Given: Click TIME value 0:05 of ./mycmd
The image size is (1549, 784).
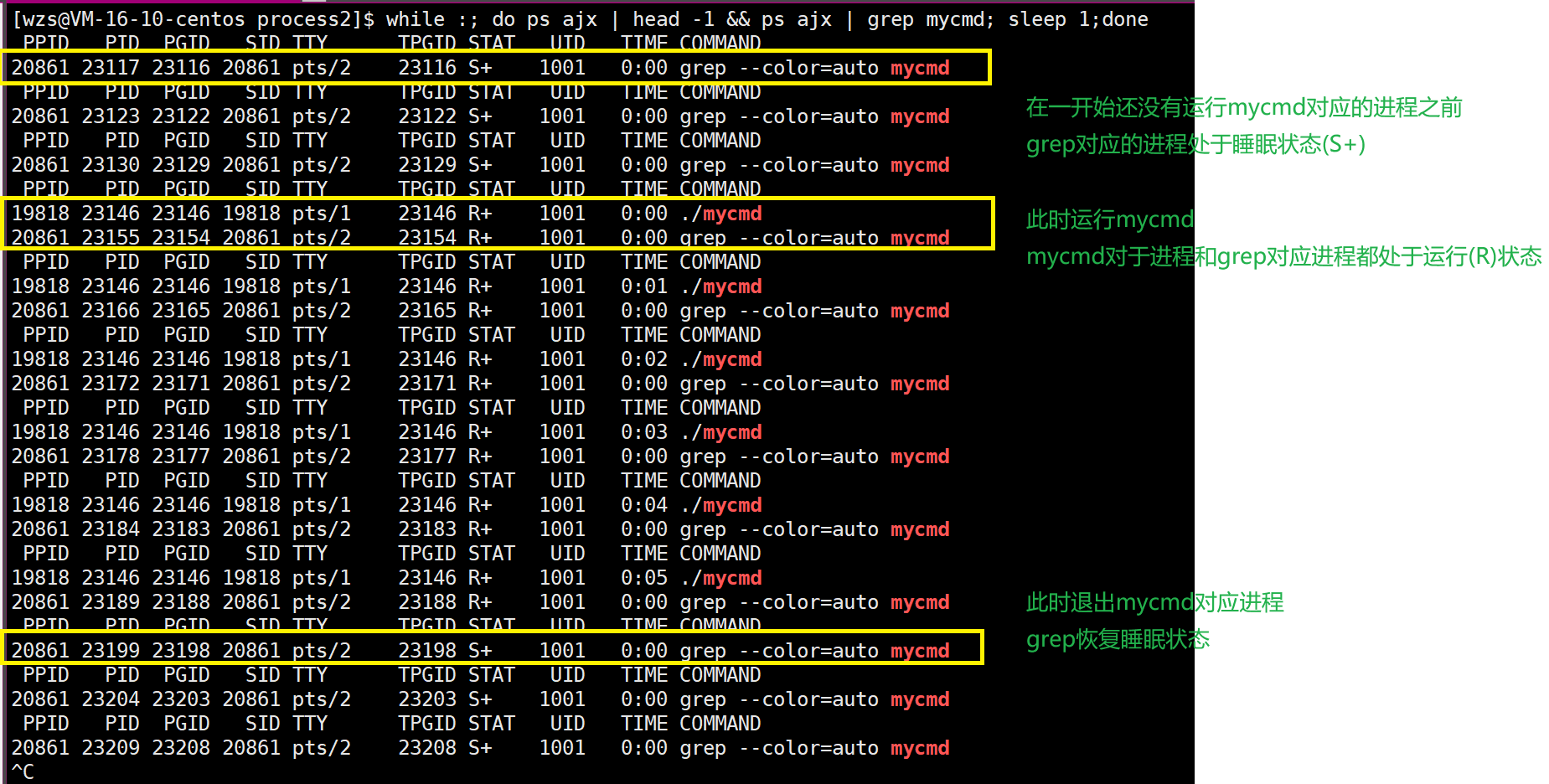Looking at the screenshot, I should (644, 578).
